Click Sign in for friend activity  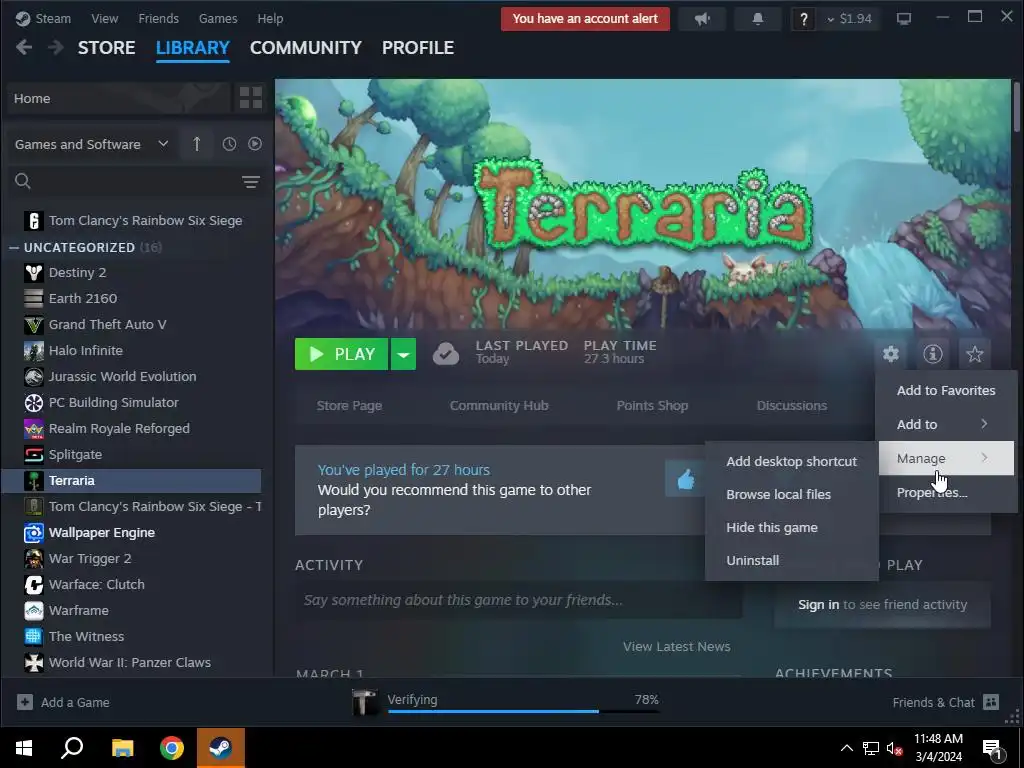(x=818, y=605)
